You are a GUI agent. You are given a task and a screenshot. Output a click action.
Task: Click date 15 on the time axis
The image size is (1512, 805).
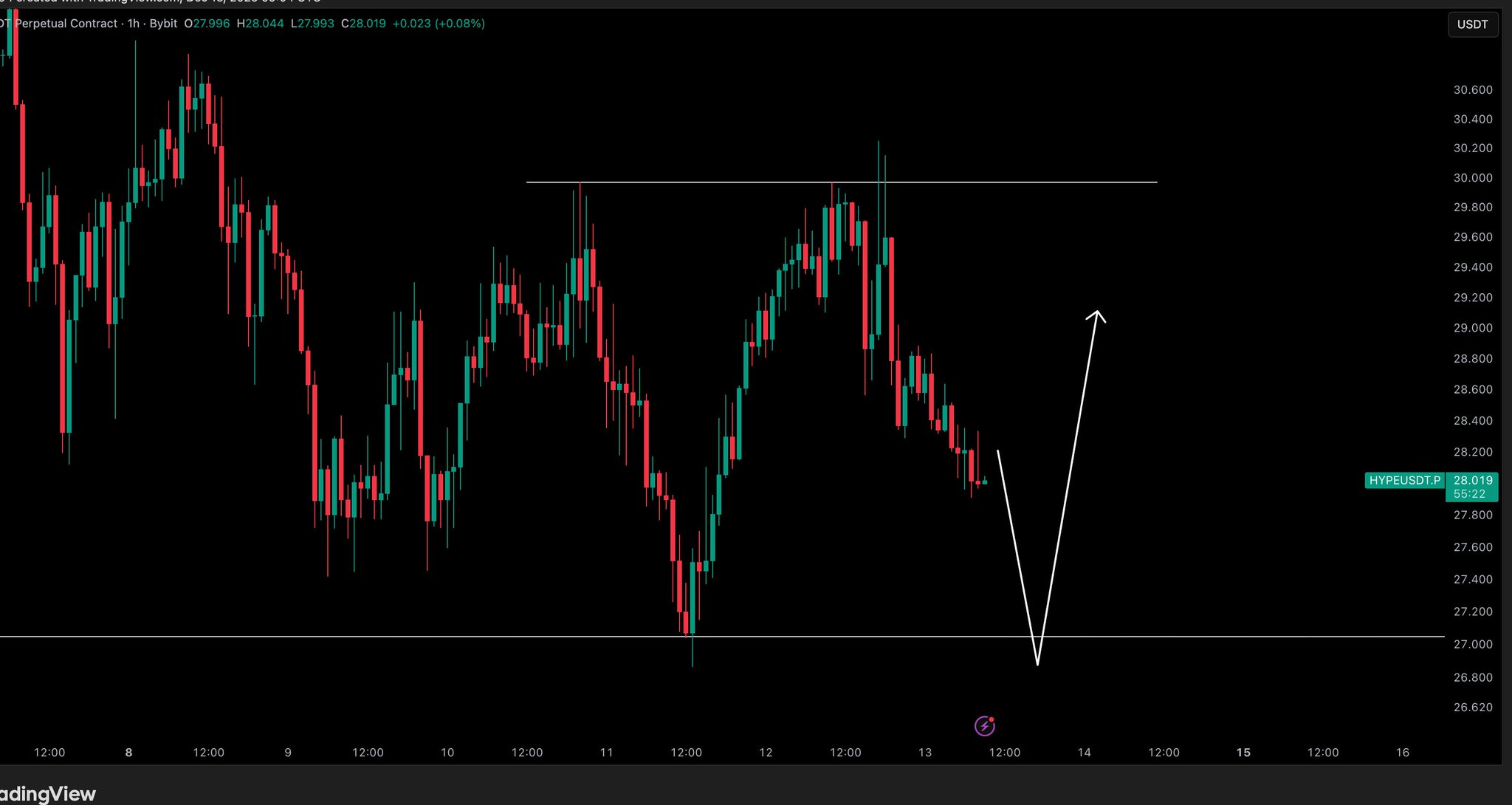(1243, 753)
